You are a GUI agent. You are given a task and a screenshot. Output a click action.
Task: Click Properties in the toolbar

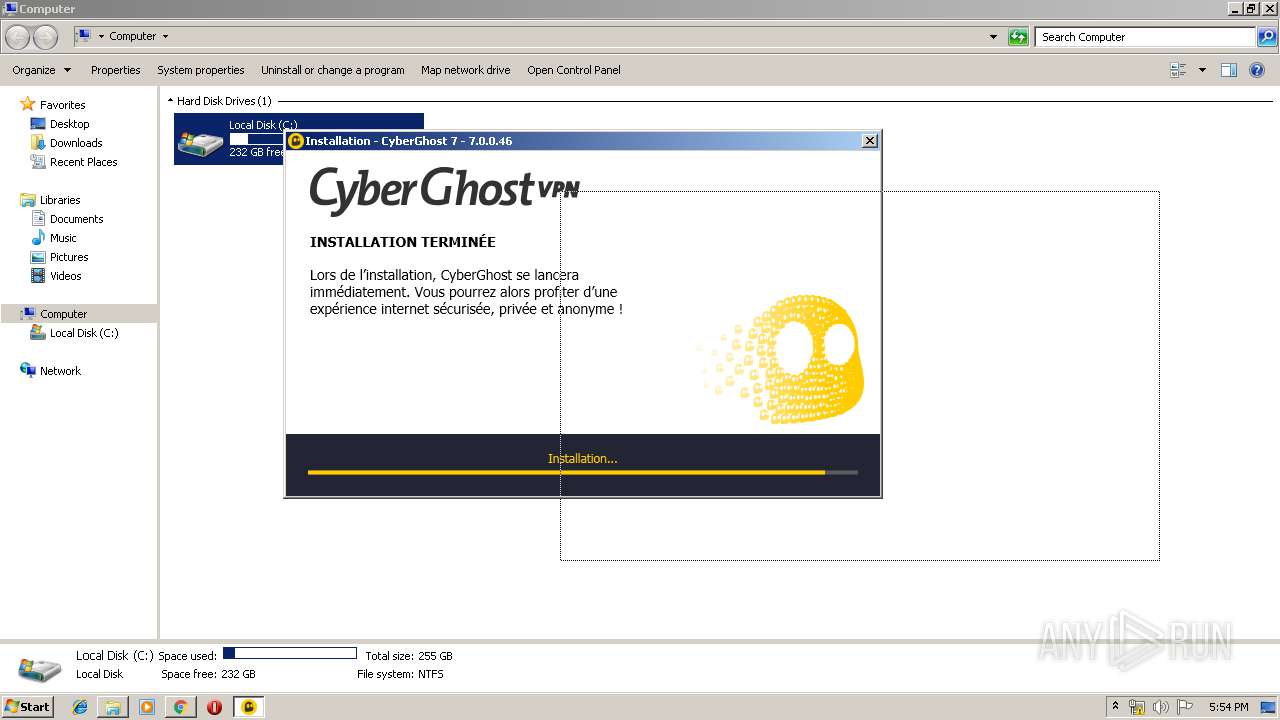[115, 70]
